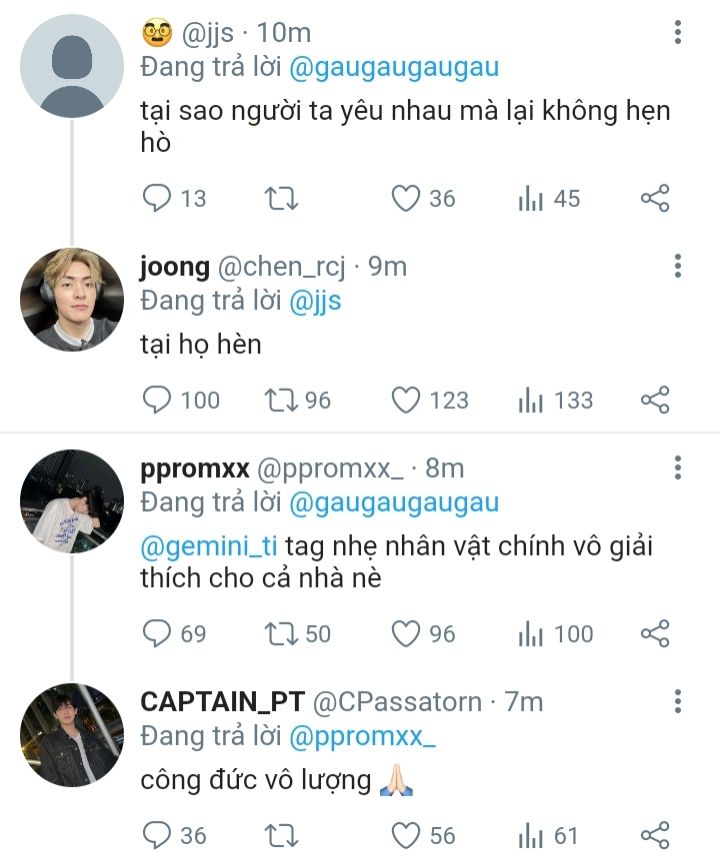
Task: Open ppromxx's avatar
Action: click(71, 500)
